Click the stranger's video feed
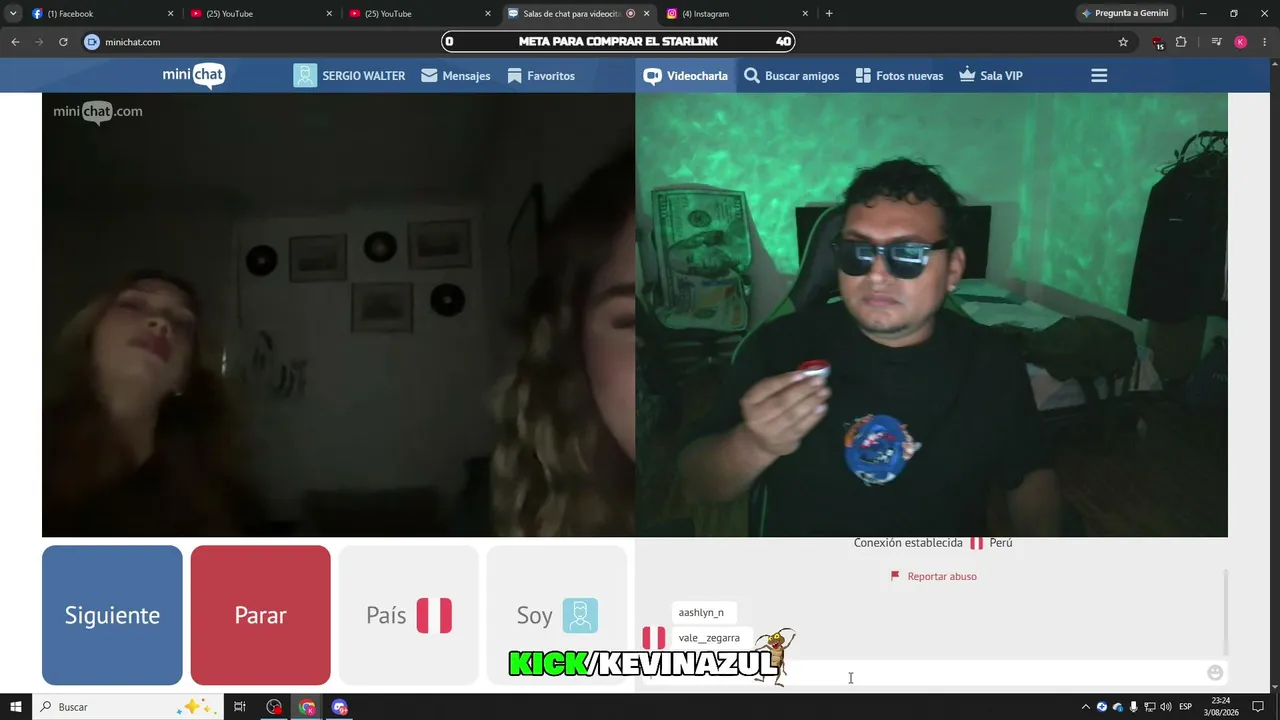Image resolution: width=1280 pixels, height=720 pixels. (x=338, y=315)
